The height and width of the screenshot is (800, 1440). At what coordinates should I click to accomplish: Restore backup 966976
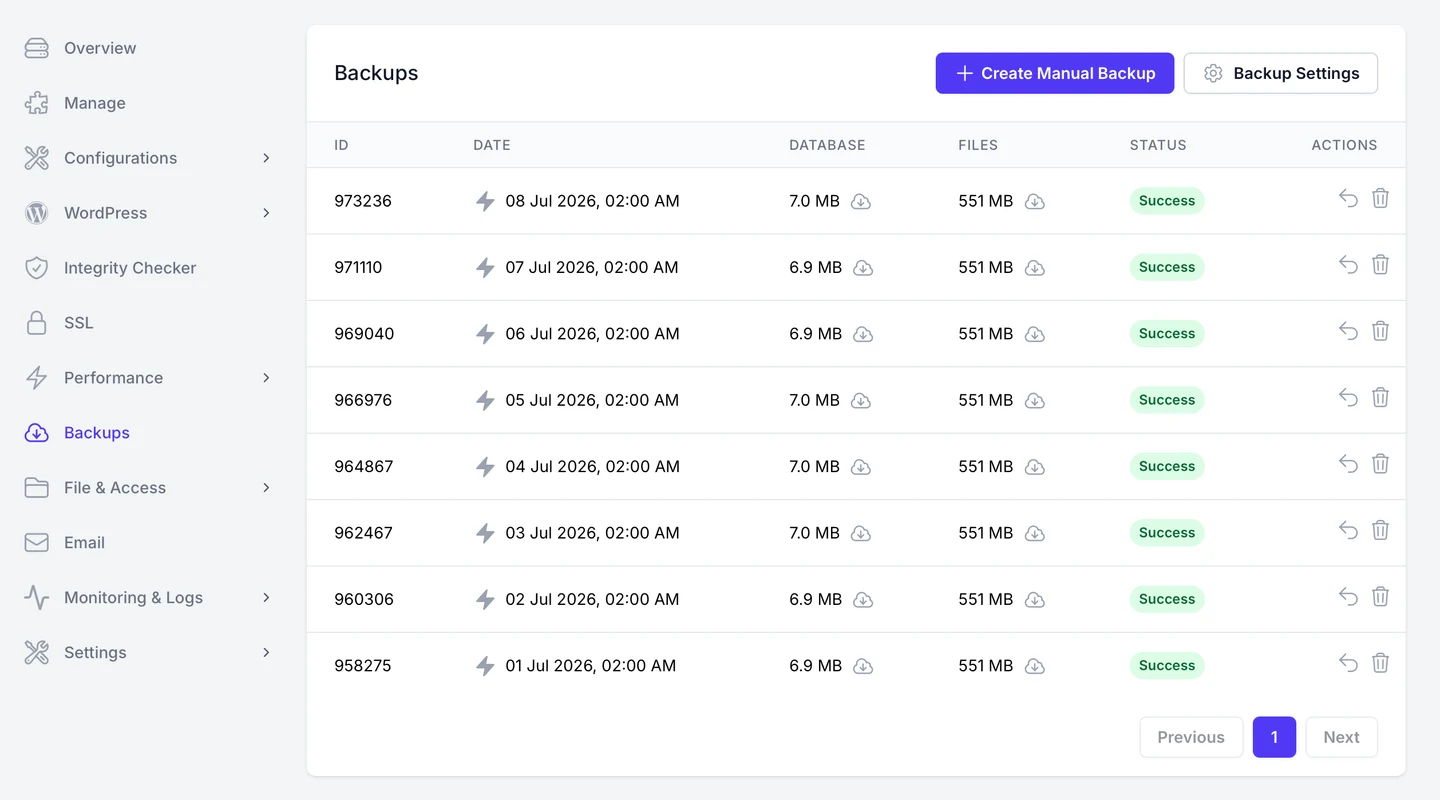point(1348,397)
